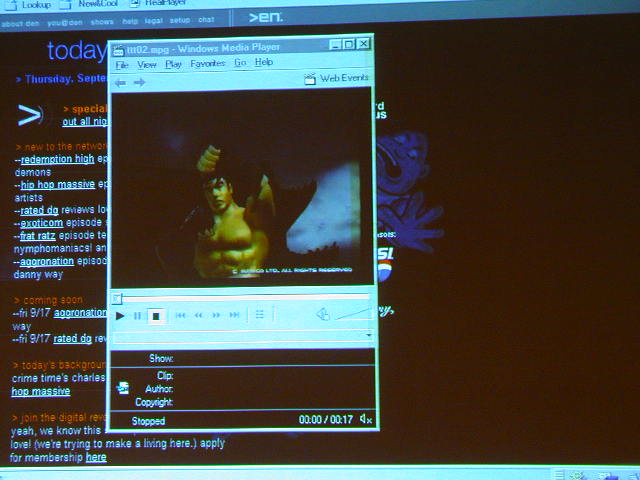
Task: Click the hip hop massive link
Action: 57,185
